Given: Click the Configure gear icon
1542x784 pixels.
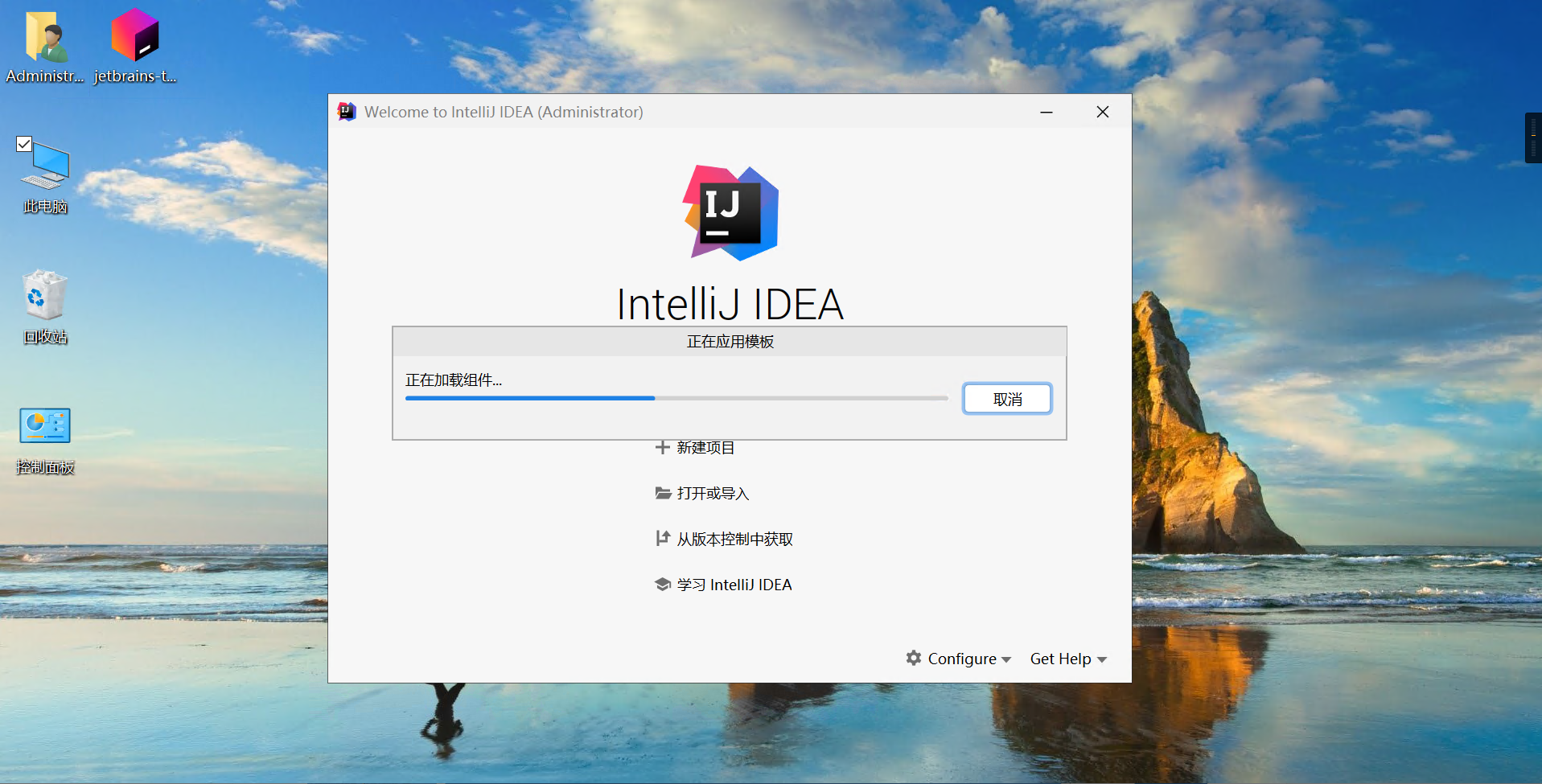Looking at the screenshot, I should pos(914,658).
